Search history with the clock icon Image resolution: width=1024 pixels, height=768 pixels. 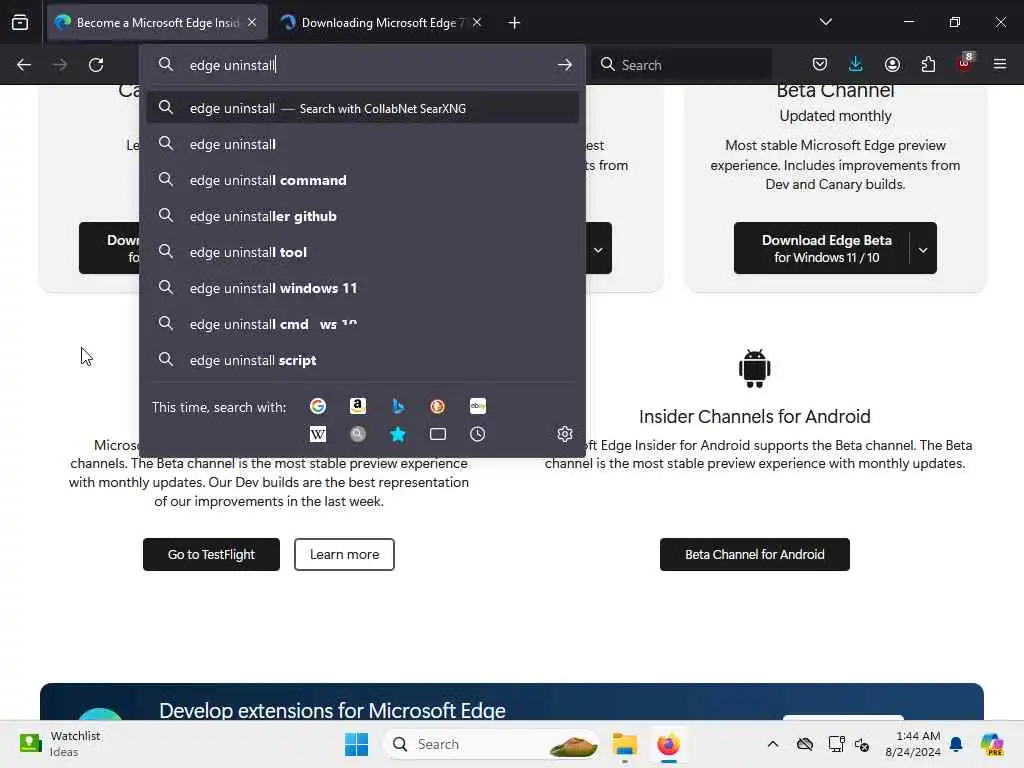coord(478,434)
